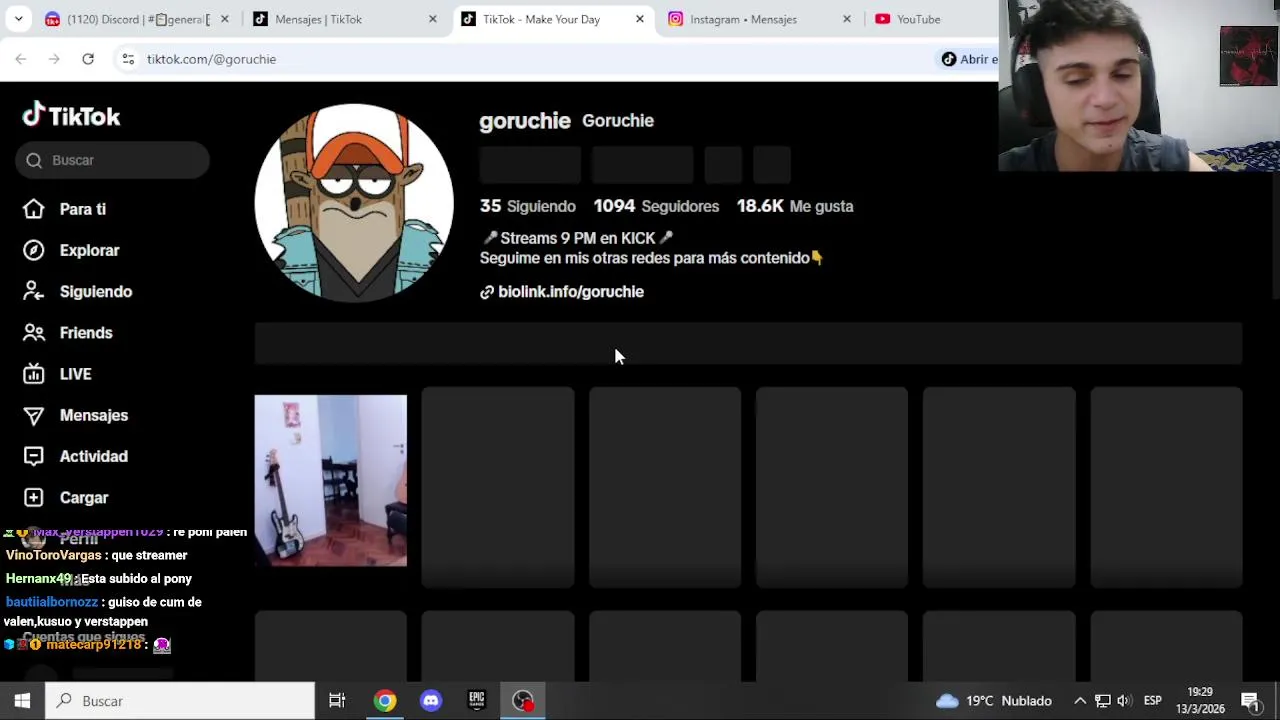Go to the Siguiendo section
1280x720 pixels.
click(x=96, y=291)
